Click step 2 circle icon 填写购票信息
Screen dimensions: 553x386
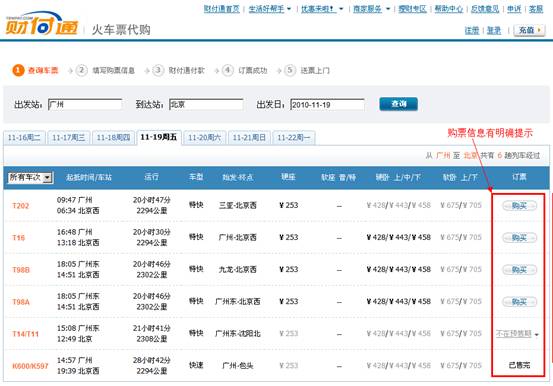[81, 70]
